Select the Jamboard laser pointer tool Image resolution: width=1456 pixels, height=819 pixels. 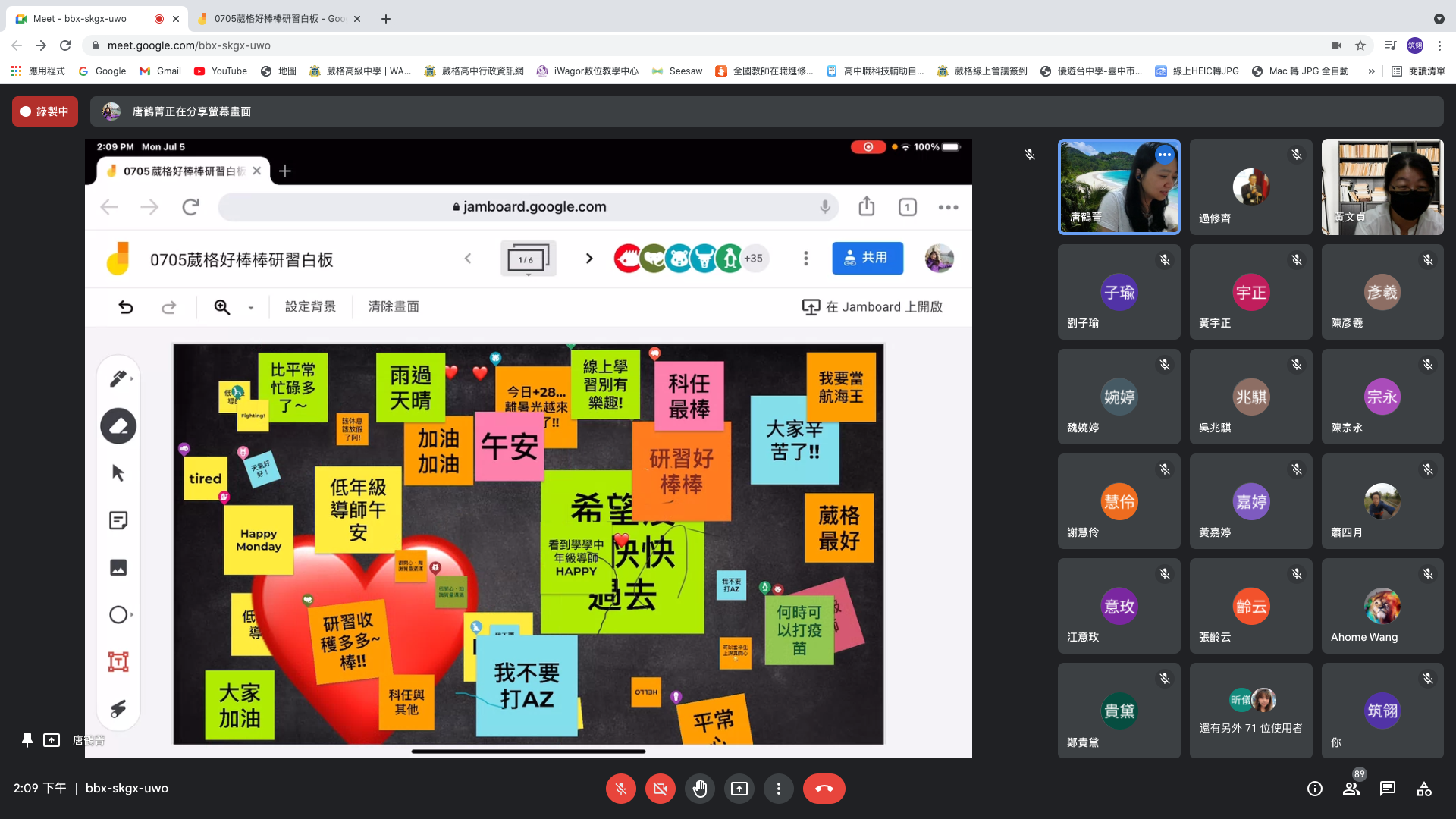[x=118, y=709]
